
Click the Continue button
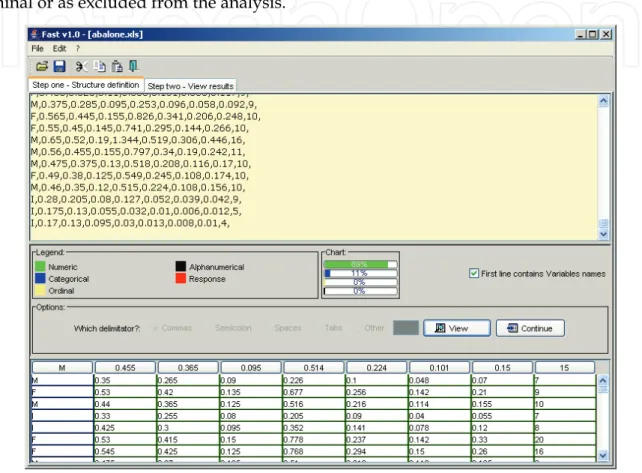pos(530,328)
